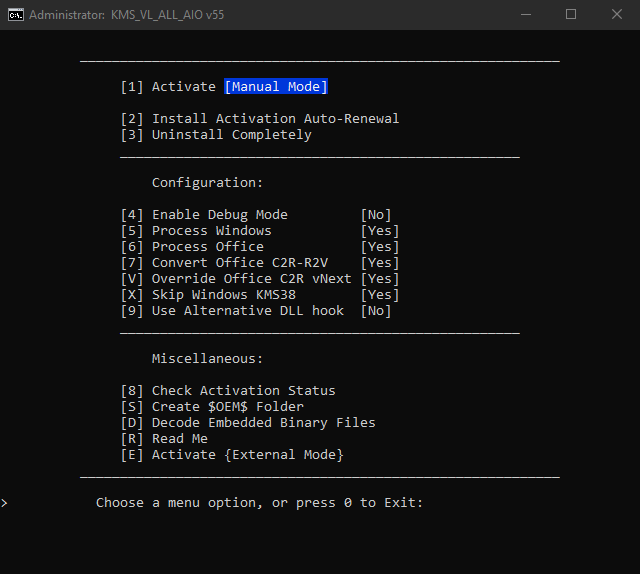Select Check Activation Status entry
640x574 pixels.
[x=228, y=391]
